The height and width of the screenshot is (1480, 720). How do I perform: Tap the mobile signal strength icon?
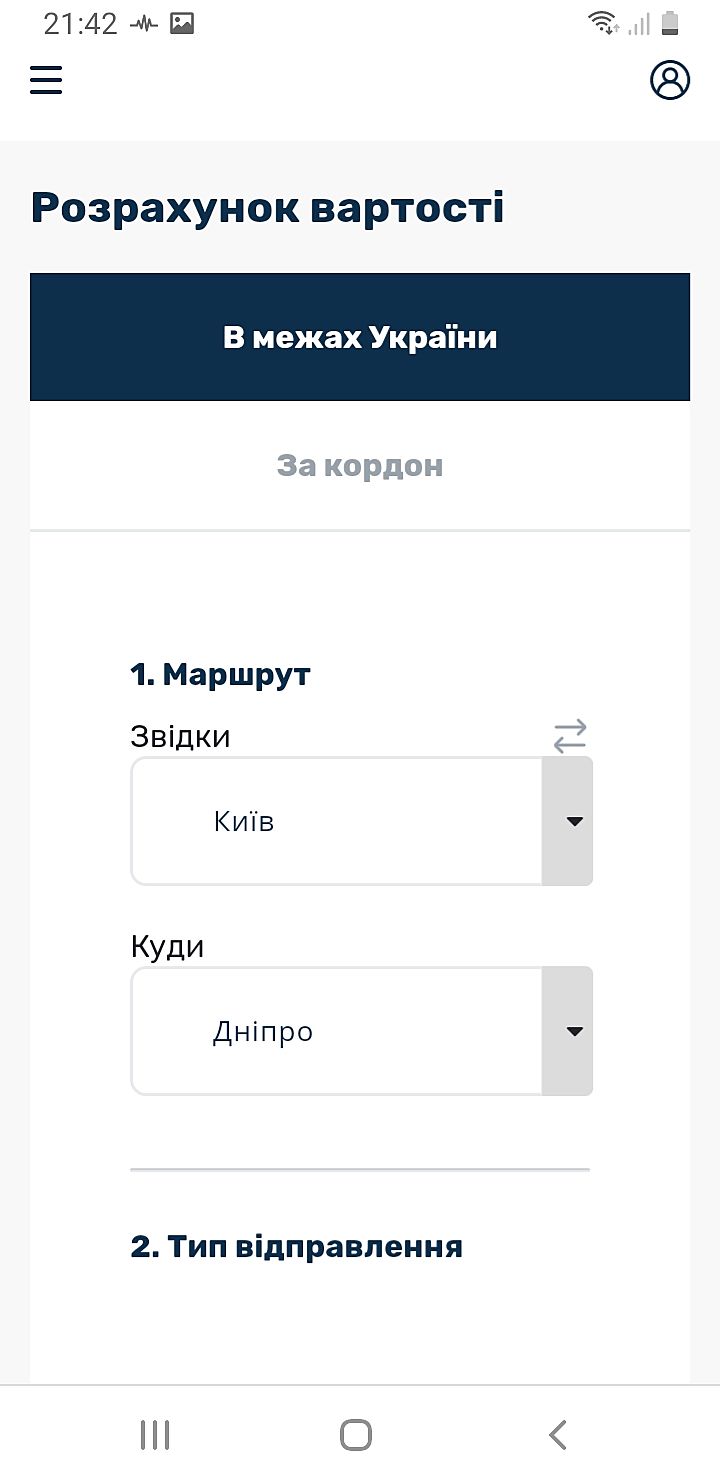(x=639, y=23)
